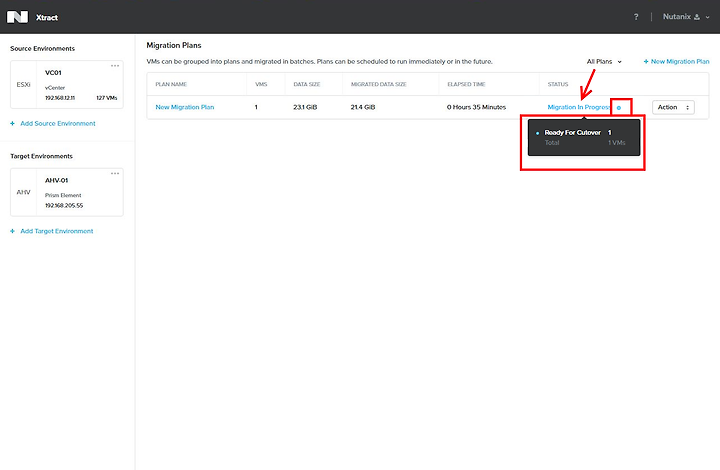The height and width of the screenshot is (470, 720).
Task: Click Ready For Cutover in tooltip
Action: [573, 133]
